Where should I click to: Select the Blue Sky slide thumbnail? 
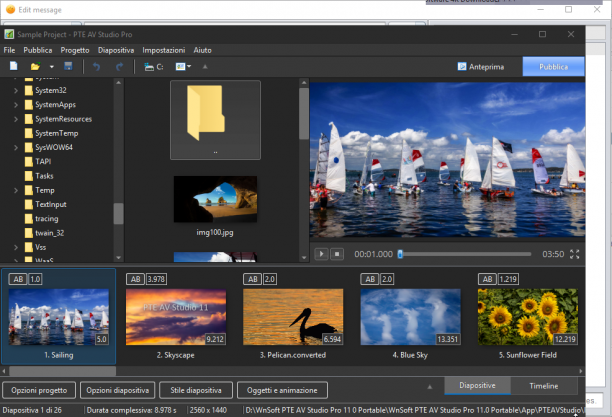coord(411,317)
